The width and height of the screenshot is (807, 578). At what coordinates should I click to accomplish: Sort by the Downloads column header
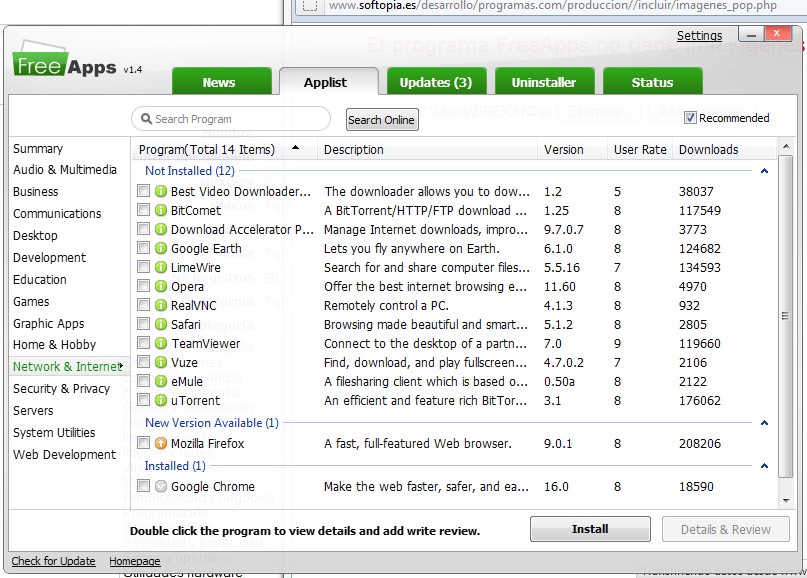pyautogui.click(x=724, y=150)
